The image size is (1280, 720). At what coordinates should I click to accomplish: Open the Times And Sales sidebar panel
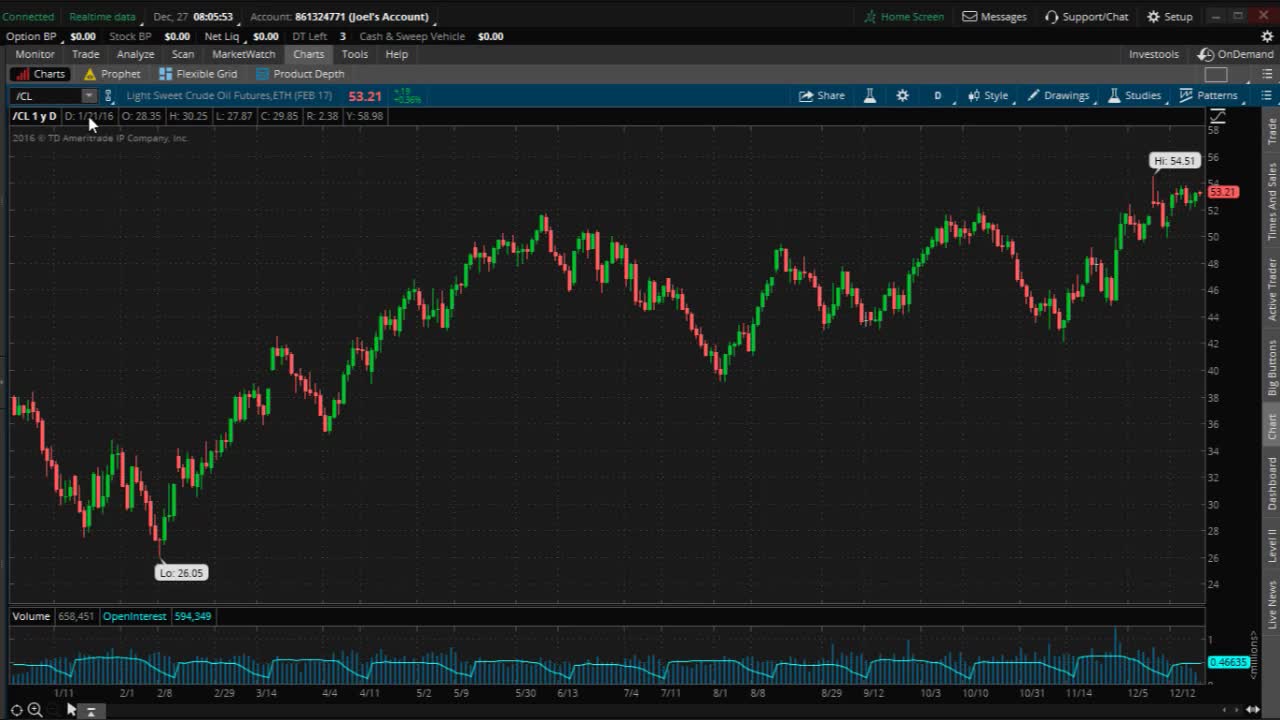(x=1272, y=201)
